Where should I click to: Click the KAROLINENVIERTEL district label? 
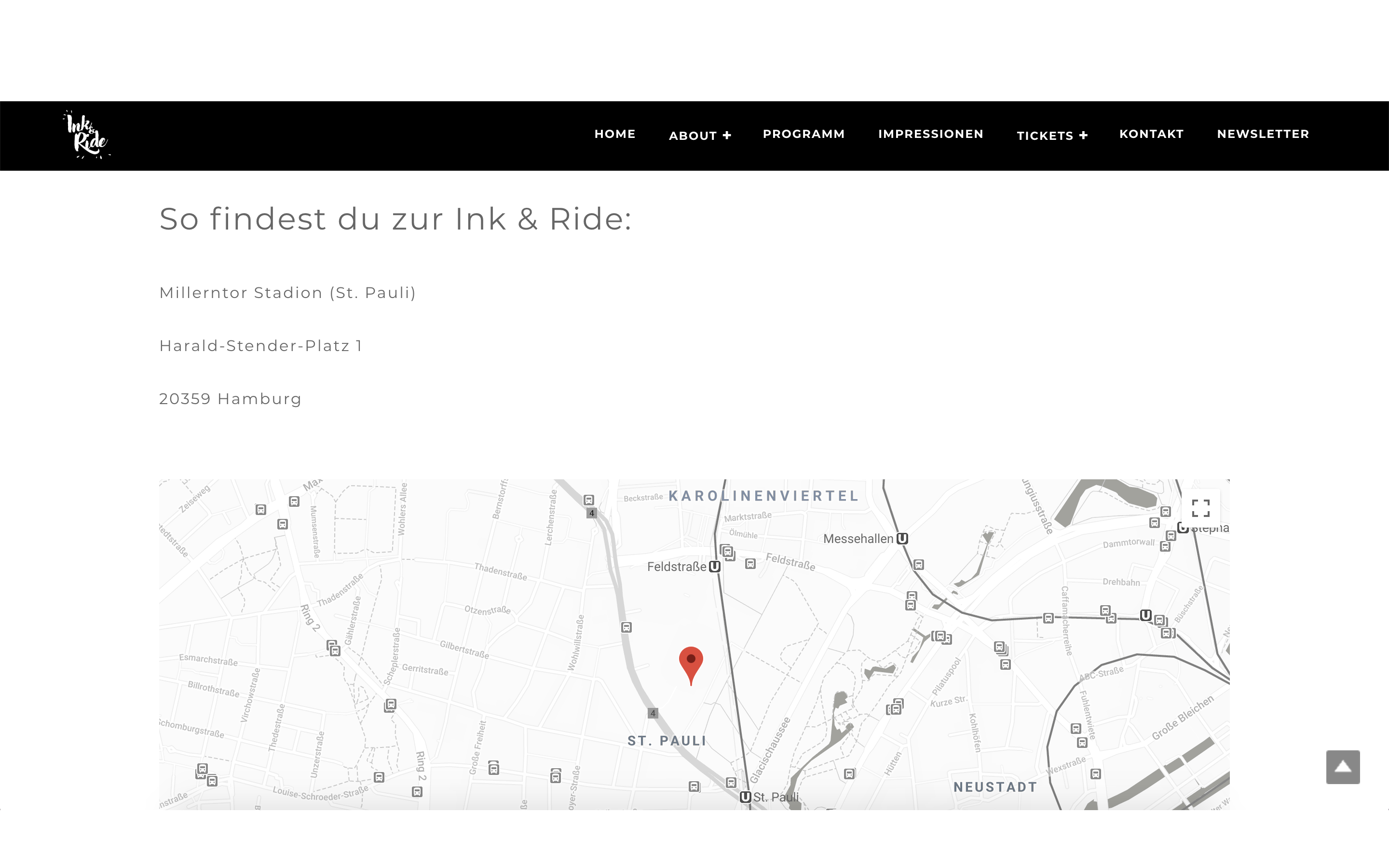click(763, 496)
